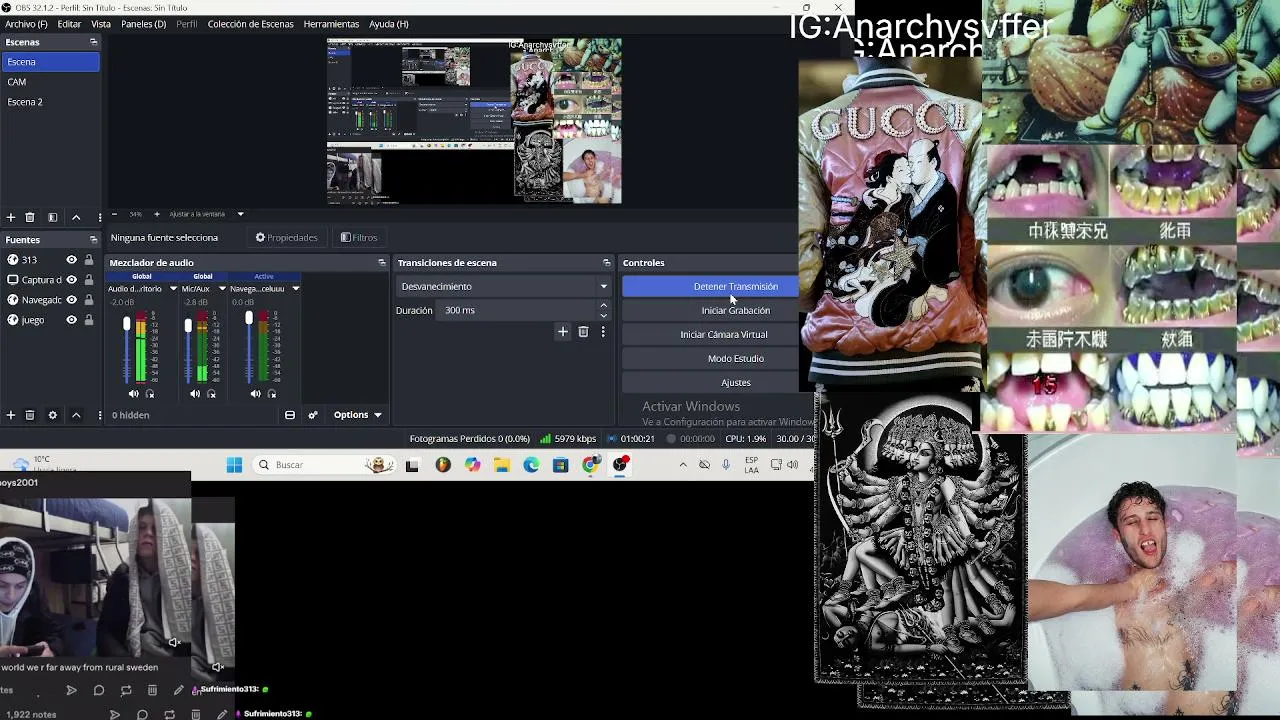This screenshot has width=1280, height=720.
Task: Switch audio mixer layout icon
Action: tap(290, 415)
